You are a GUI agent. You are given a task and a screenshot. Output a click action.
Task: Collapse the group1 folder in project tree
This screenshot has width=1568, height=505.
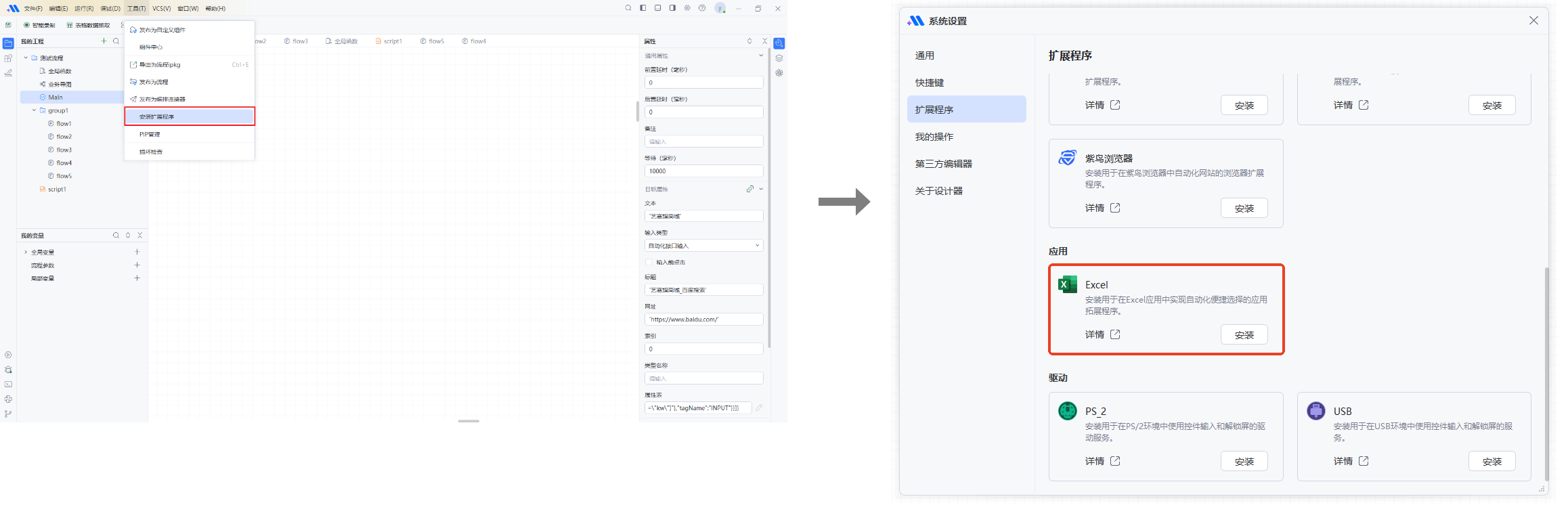(34, 110)
